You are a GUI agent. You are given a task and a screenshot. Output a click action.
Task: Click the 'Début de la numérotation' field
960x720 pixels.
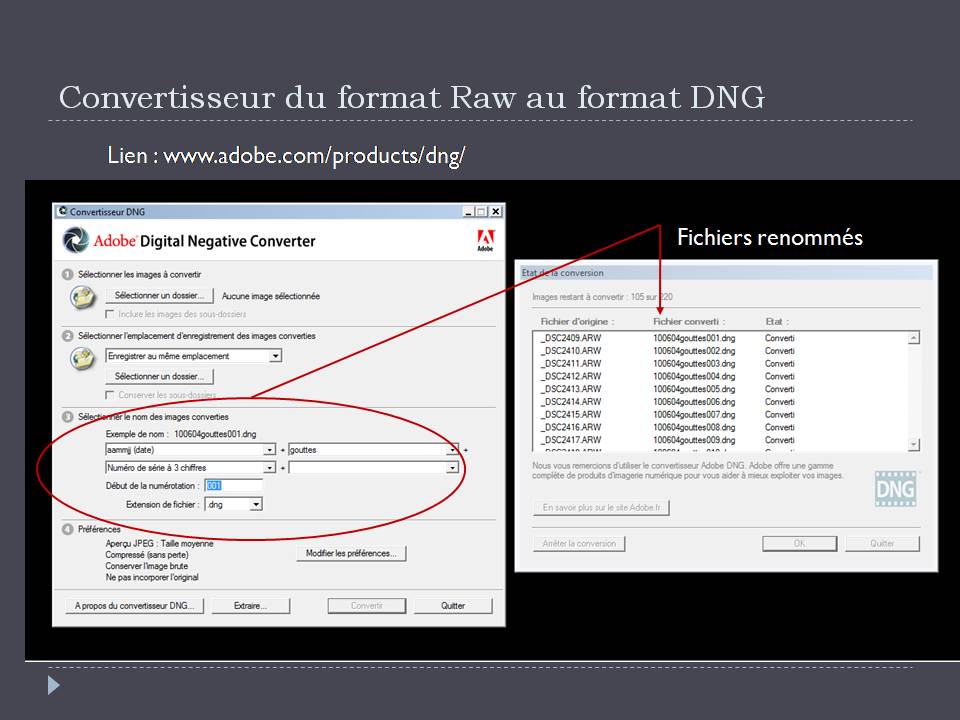(x=233, y=486)
